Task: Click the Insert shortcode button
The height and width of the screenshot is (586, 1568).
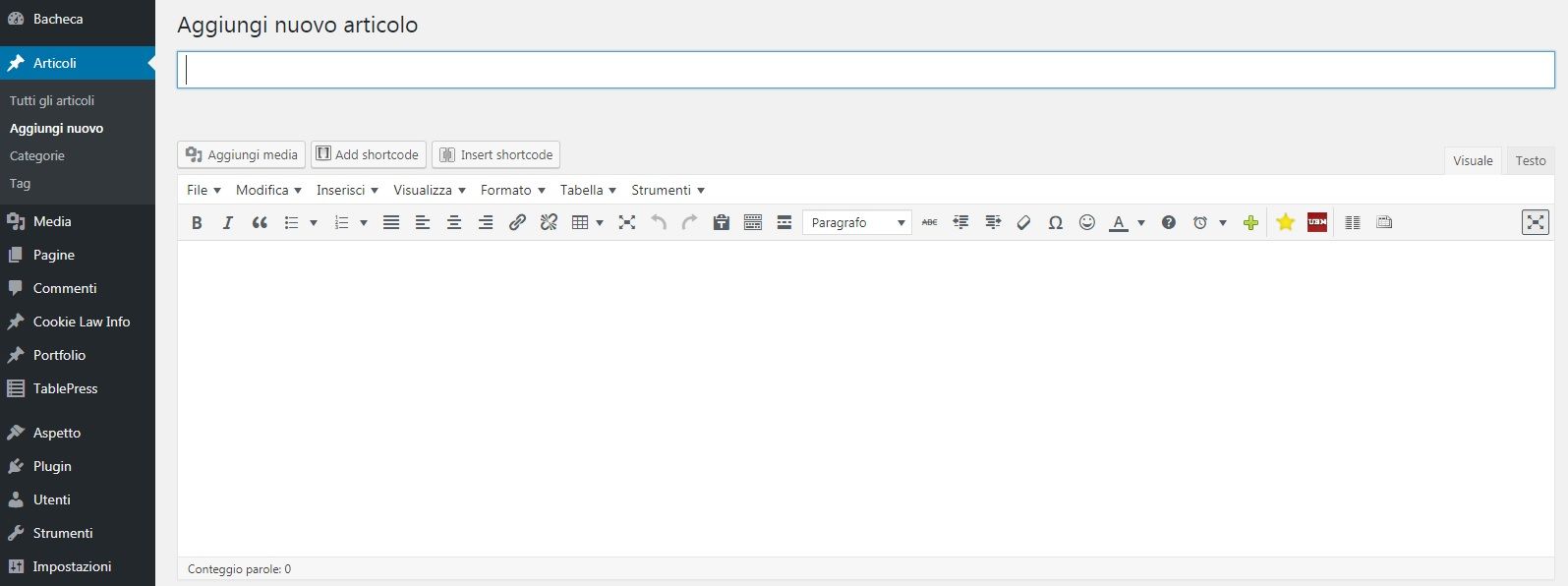Action: pos(496,154)
